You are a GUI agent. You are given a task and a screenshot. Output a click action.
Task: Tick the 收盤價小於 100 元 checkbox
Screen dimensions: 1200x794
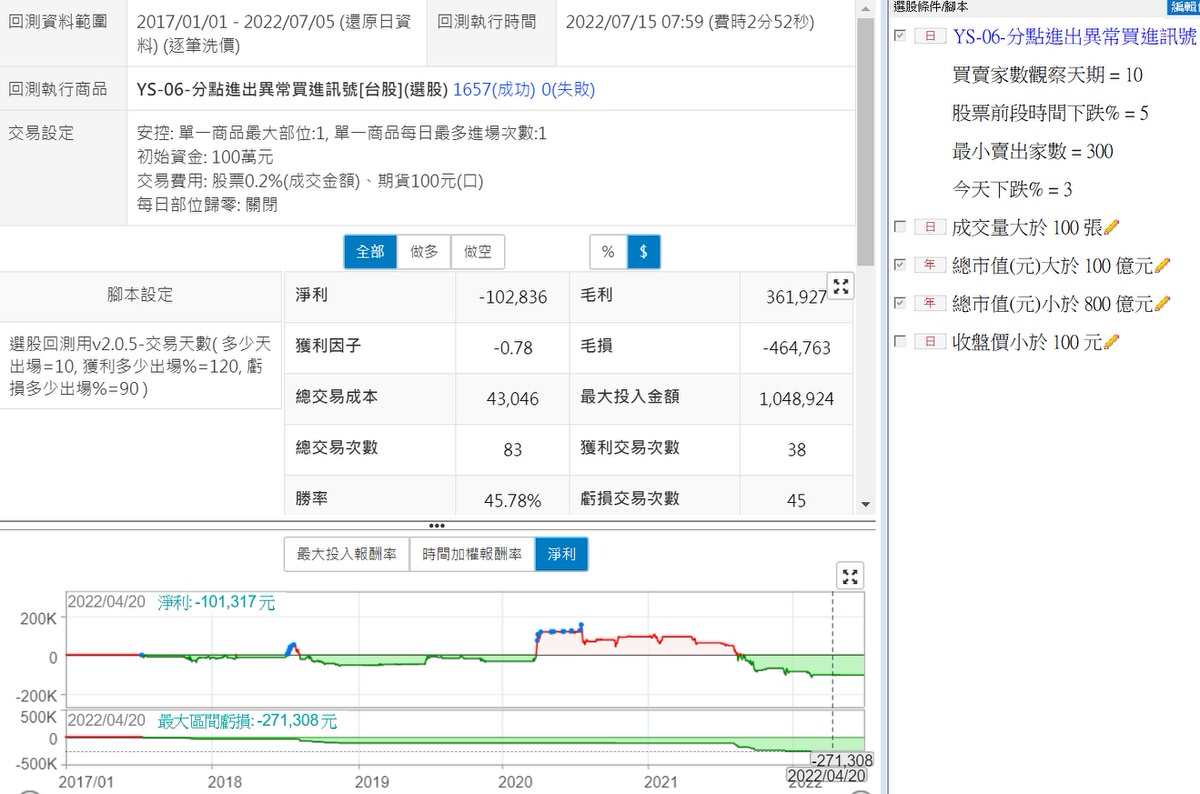[x=900, y=341]
